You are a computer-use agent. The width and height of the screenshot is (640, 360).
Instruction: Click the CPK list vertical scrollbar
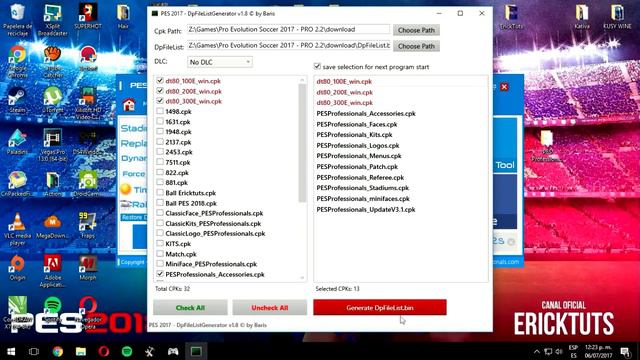(302, 143)
